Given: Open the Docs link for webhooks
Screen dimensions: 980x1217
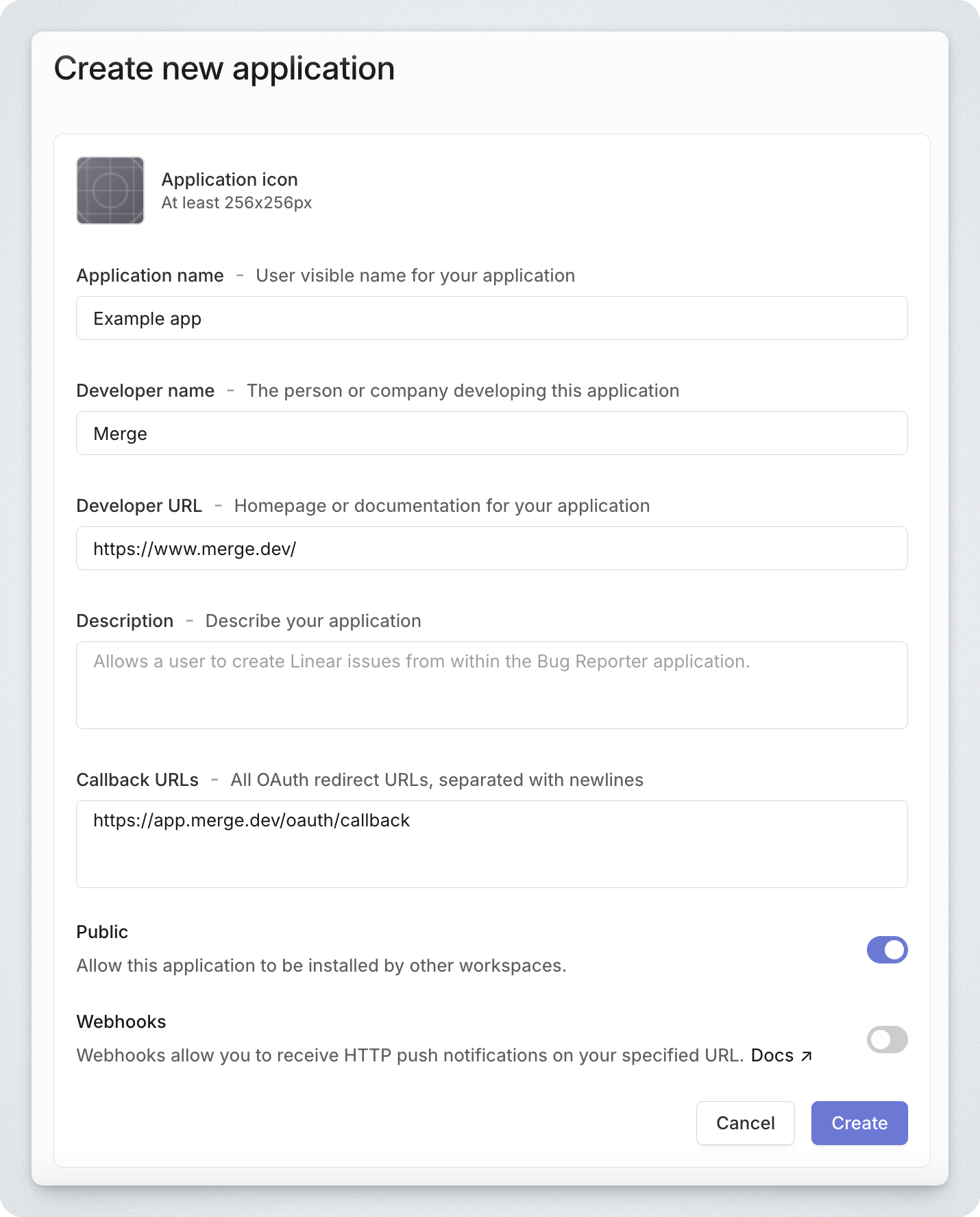Looking at the screenshot, I should point(772,1055).
